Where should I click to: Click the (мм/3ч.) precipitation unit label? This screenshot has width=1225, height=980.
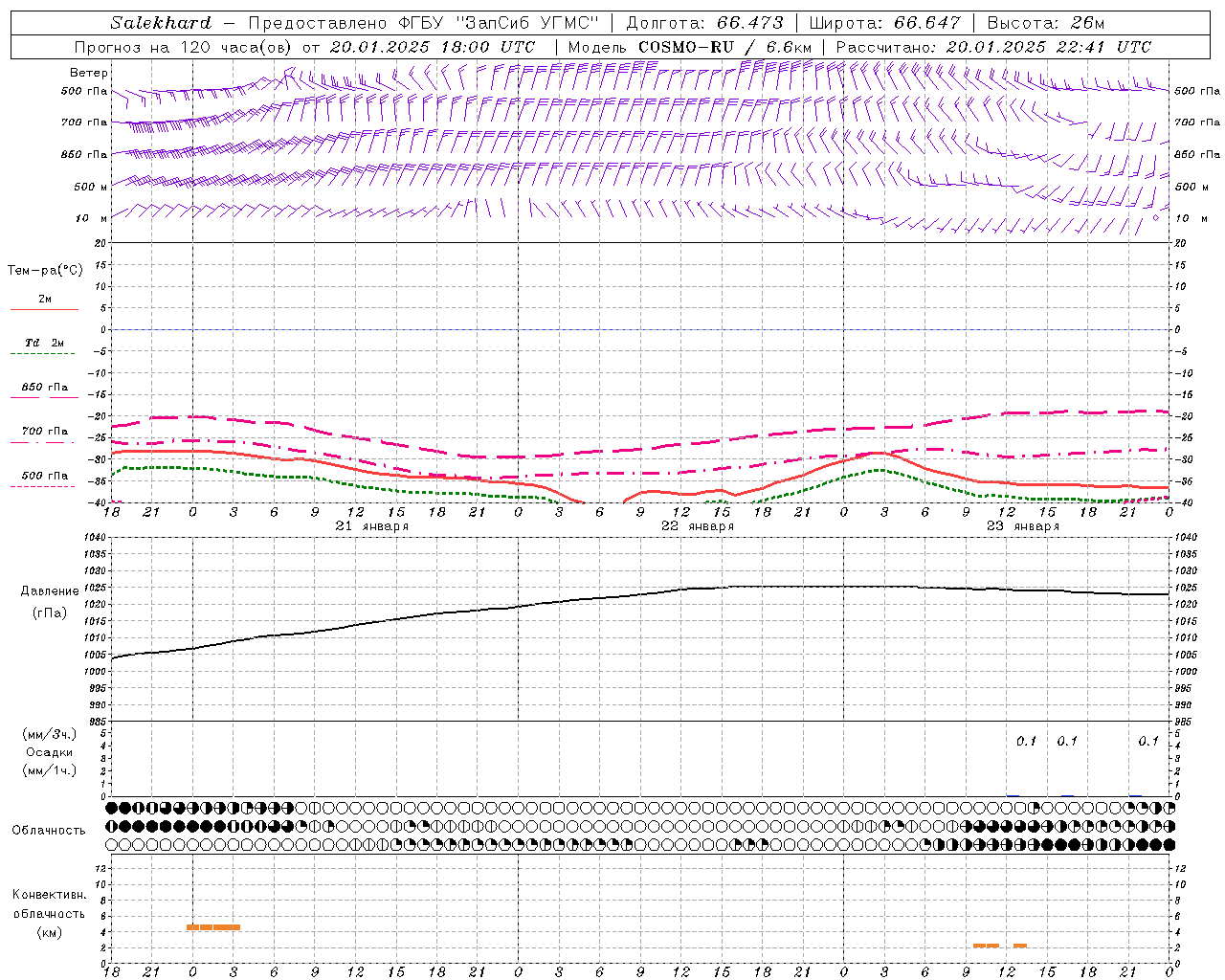50,734
